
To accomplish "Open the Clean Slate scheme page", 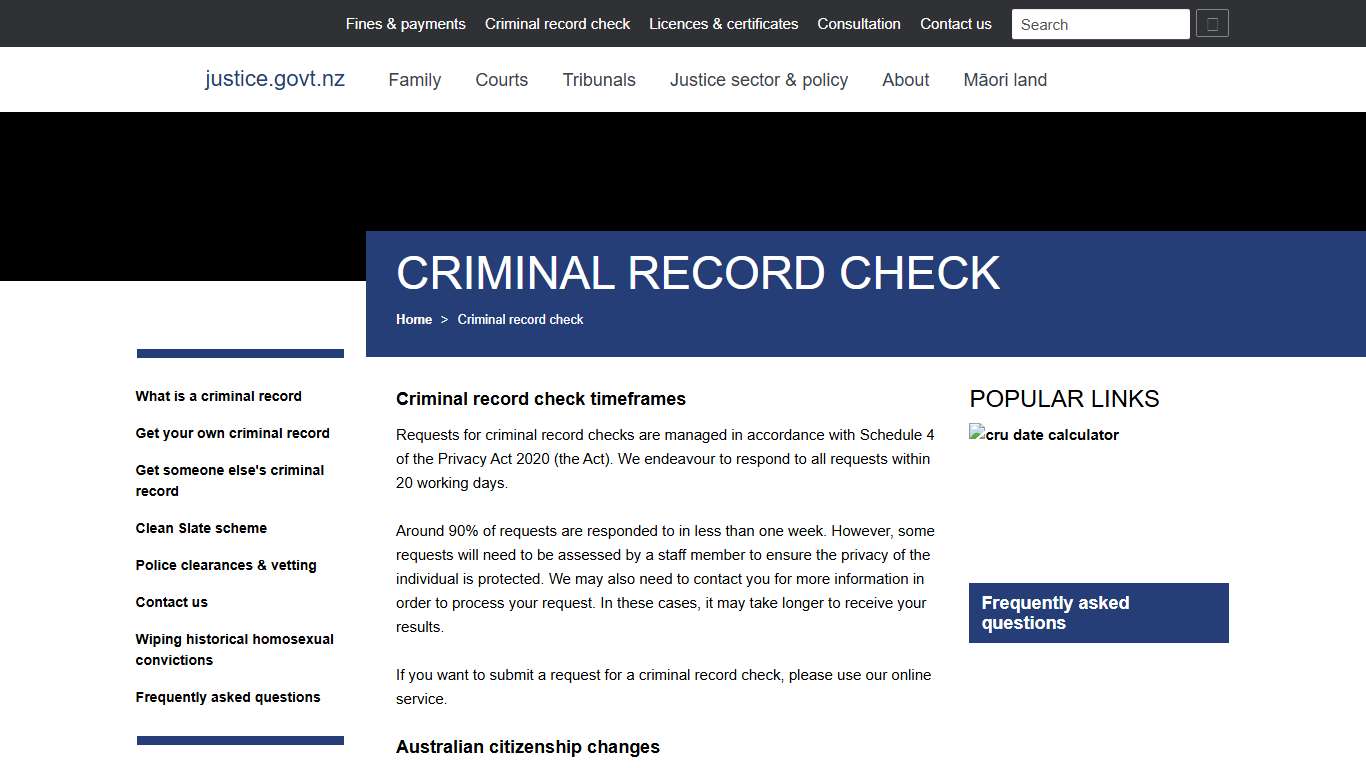I will 201,528.
